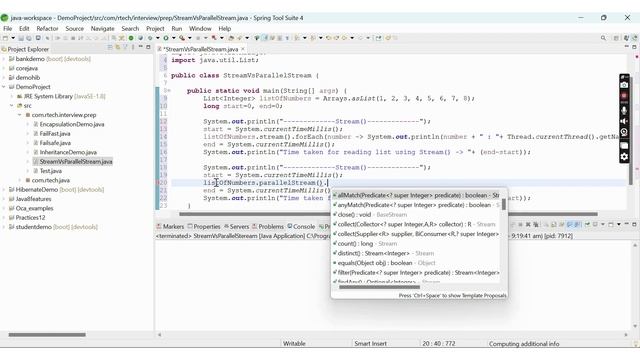Viewport: 640px width, 360px height.
Task: Click the New file toolbar icon
Action: 5,38
